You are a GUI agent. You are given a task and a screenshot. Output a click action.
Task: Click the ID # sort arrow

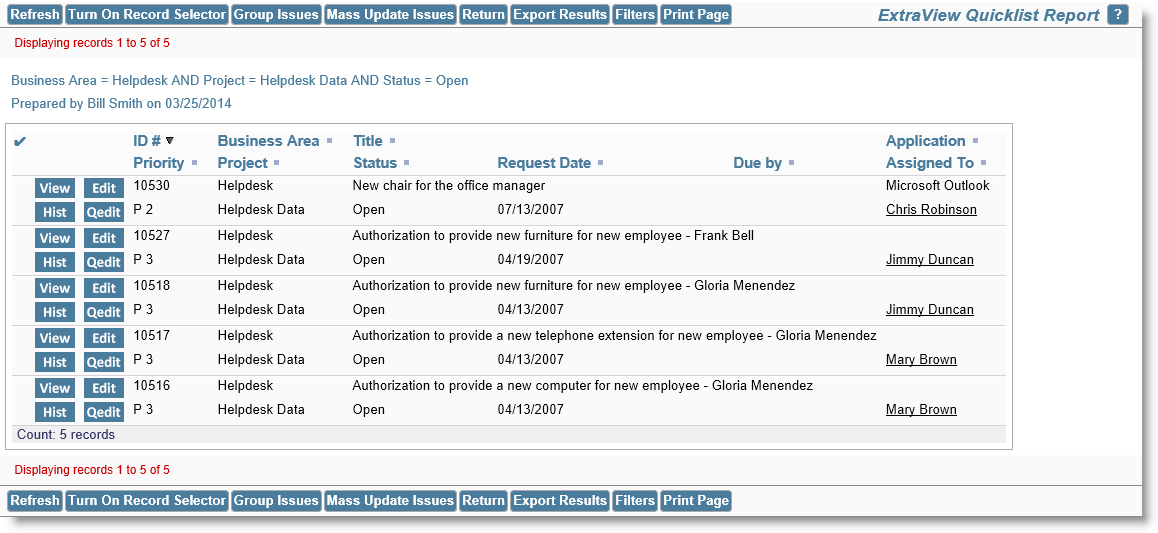[x=170, y=141]
